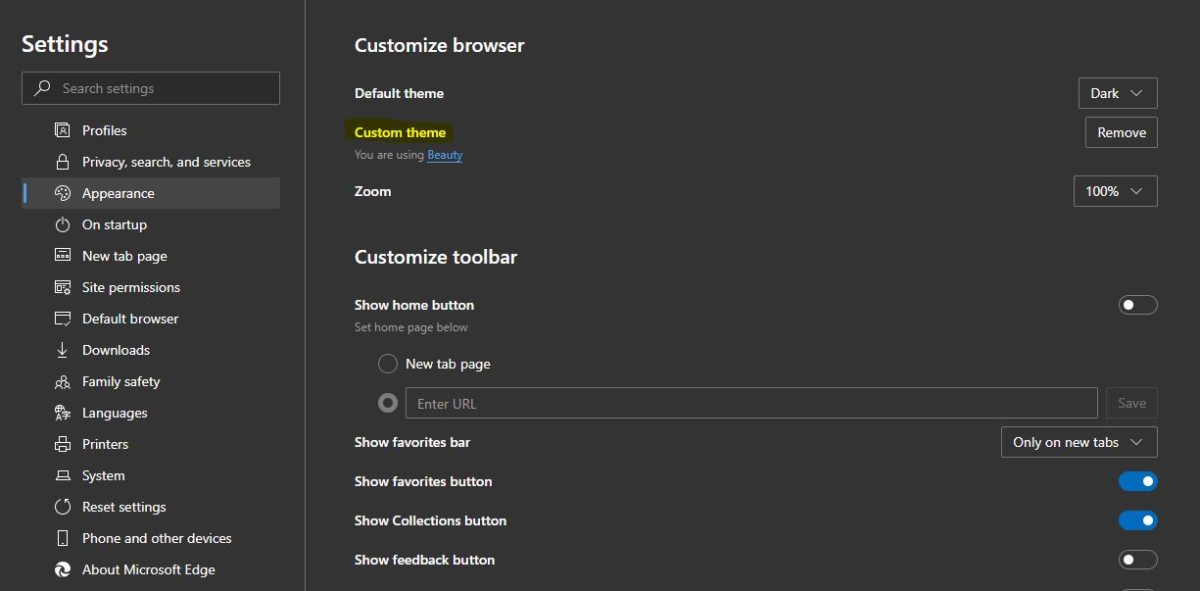Click the Remove custom theme button
The width and height of the screenshot is (1200, 591).
(x=1120, y=132)
